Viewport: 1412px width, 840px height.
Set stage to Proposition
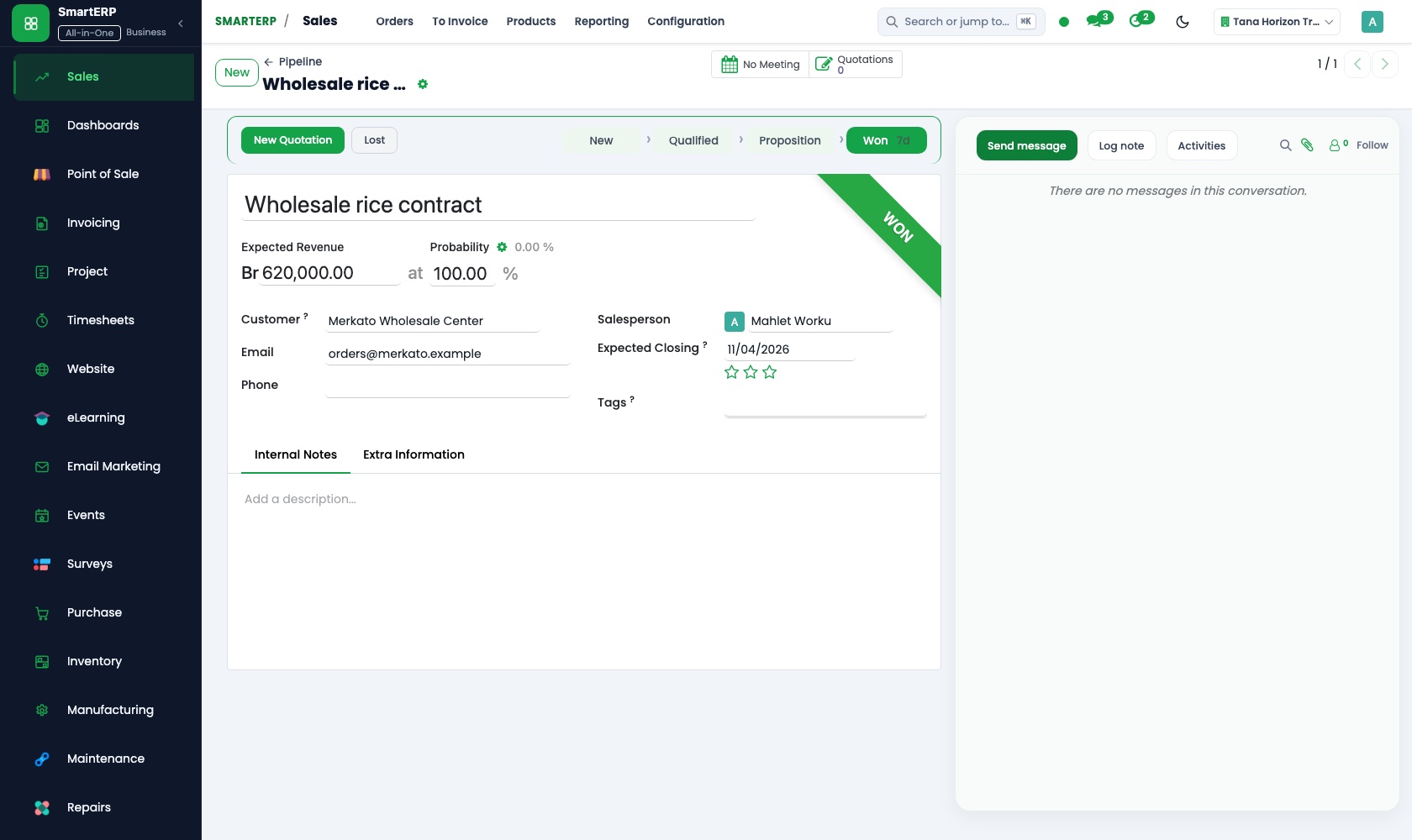[790, 140]
